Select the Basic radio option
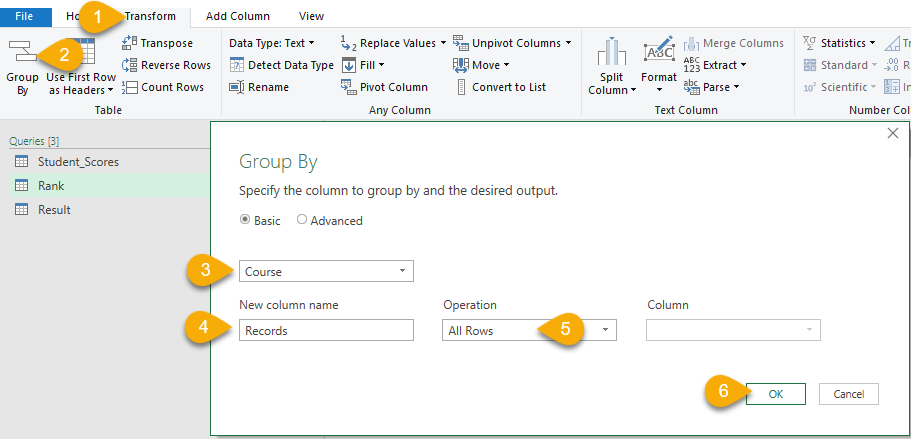This screenshot has height=439, width=911. pyautogui.click(x=246, y=221)
